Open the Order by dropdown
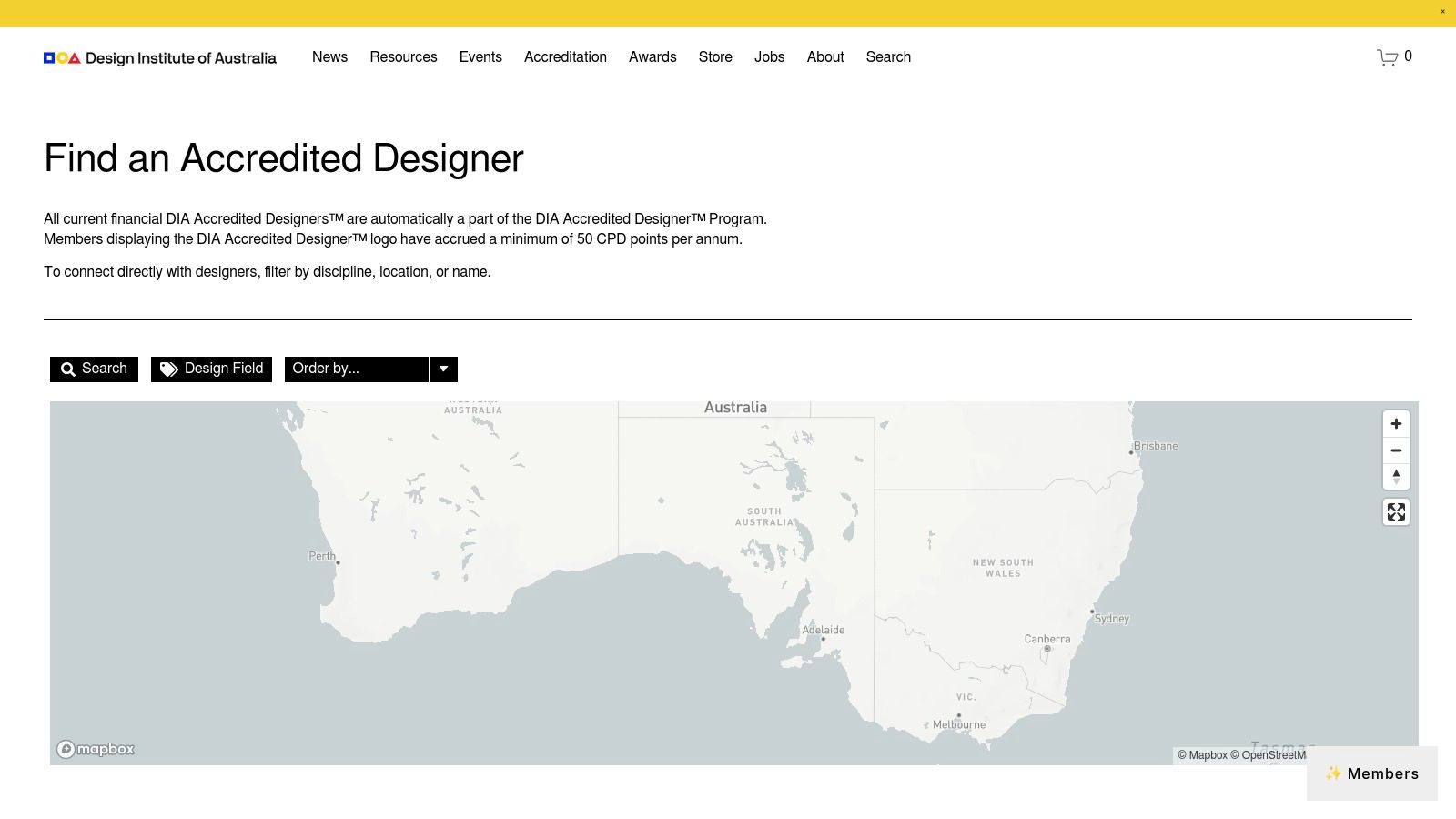This screenshot has height=819, width=1456. pyautogui.click(x=443, y=369)
